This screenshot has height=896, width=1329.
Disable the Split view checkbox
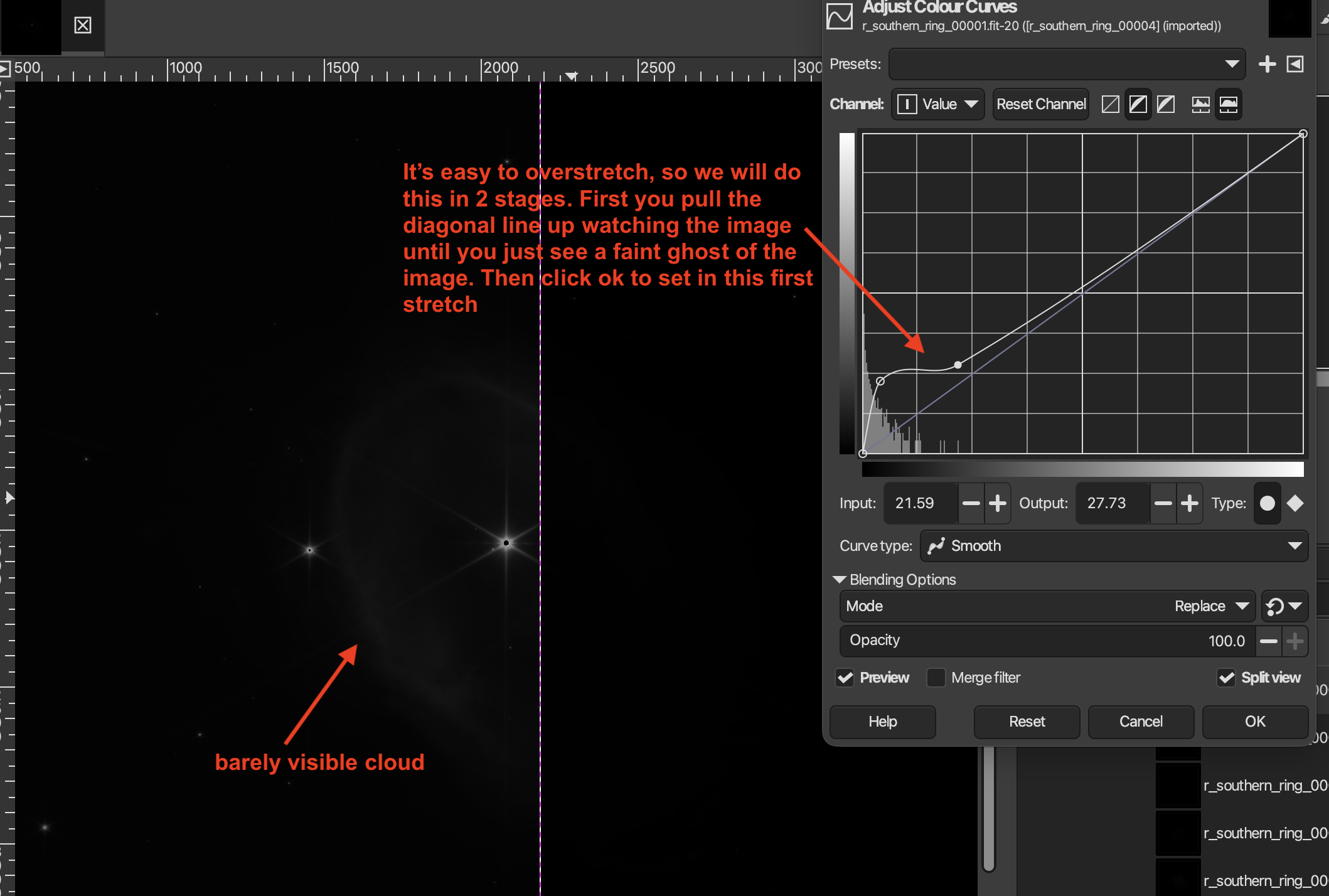click(x=1226, y=678)
